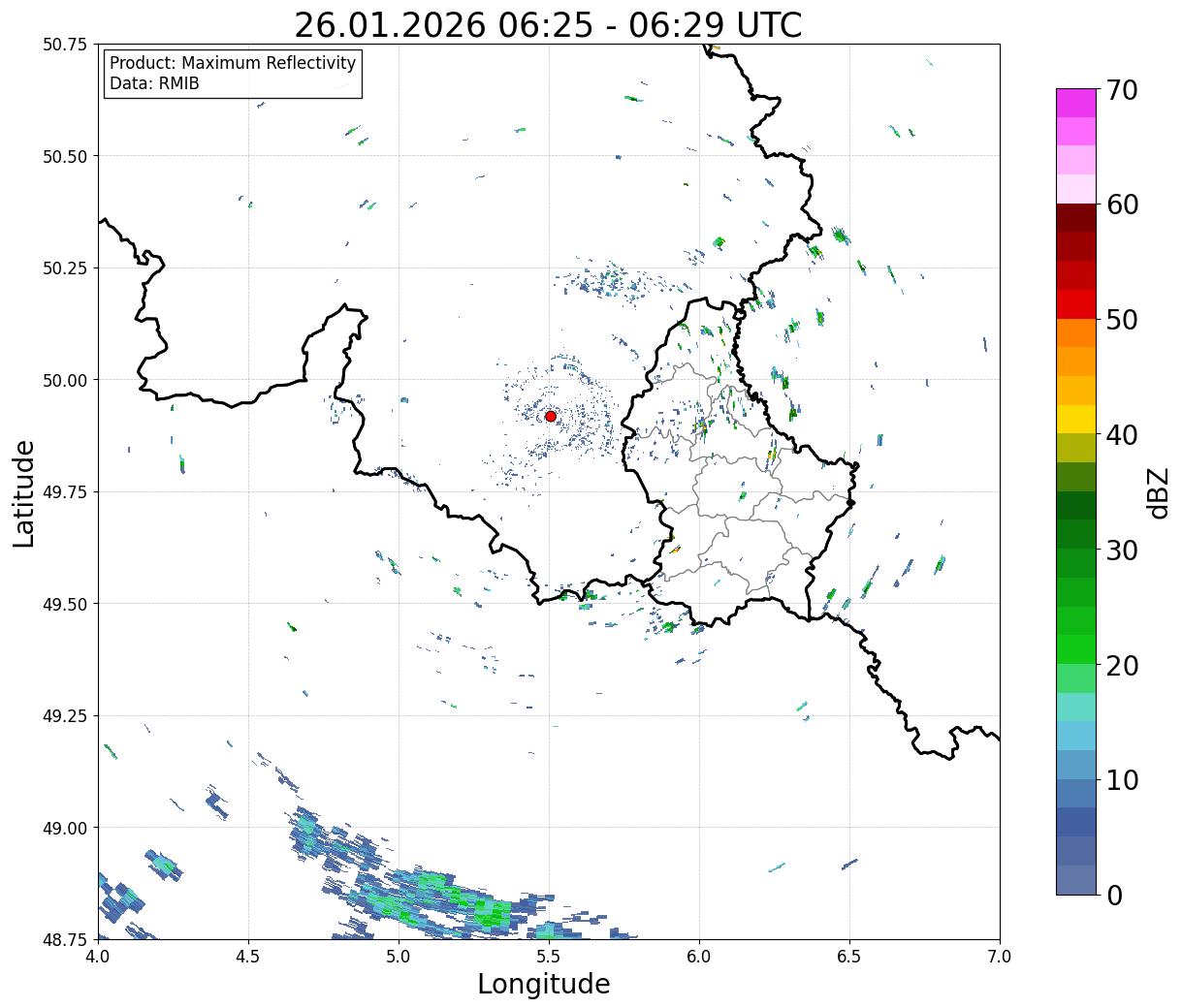Pick the light green swatch just above 20 dBZ
The height and width of the screenshot is (1008, 1182).
[x=1076, y=649]
